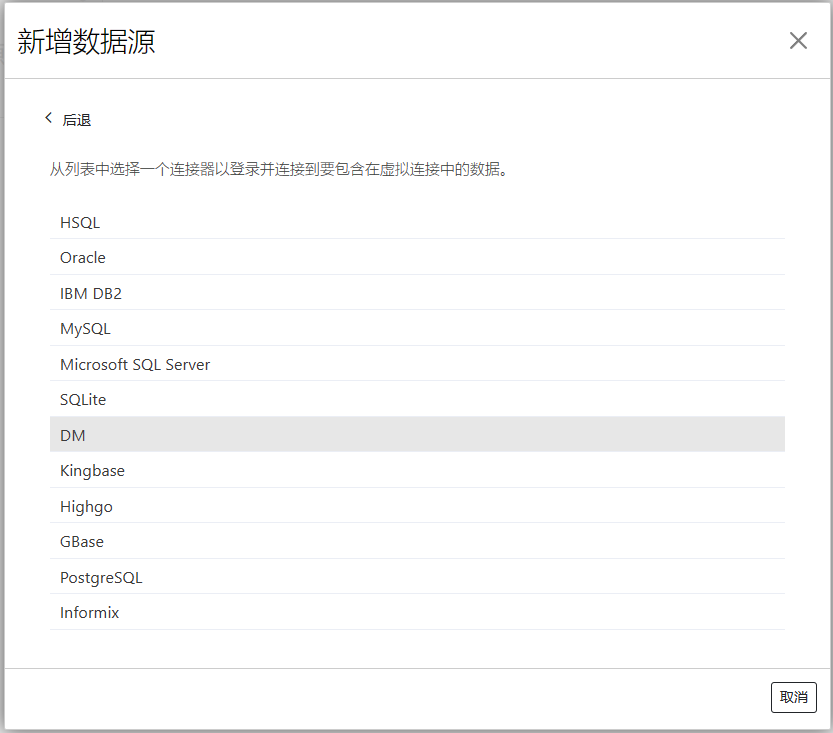Select the PostgreSQL connector
This screenshot has width=833, height=733.
(417, 577)
